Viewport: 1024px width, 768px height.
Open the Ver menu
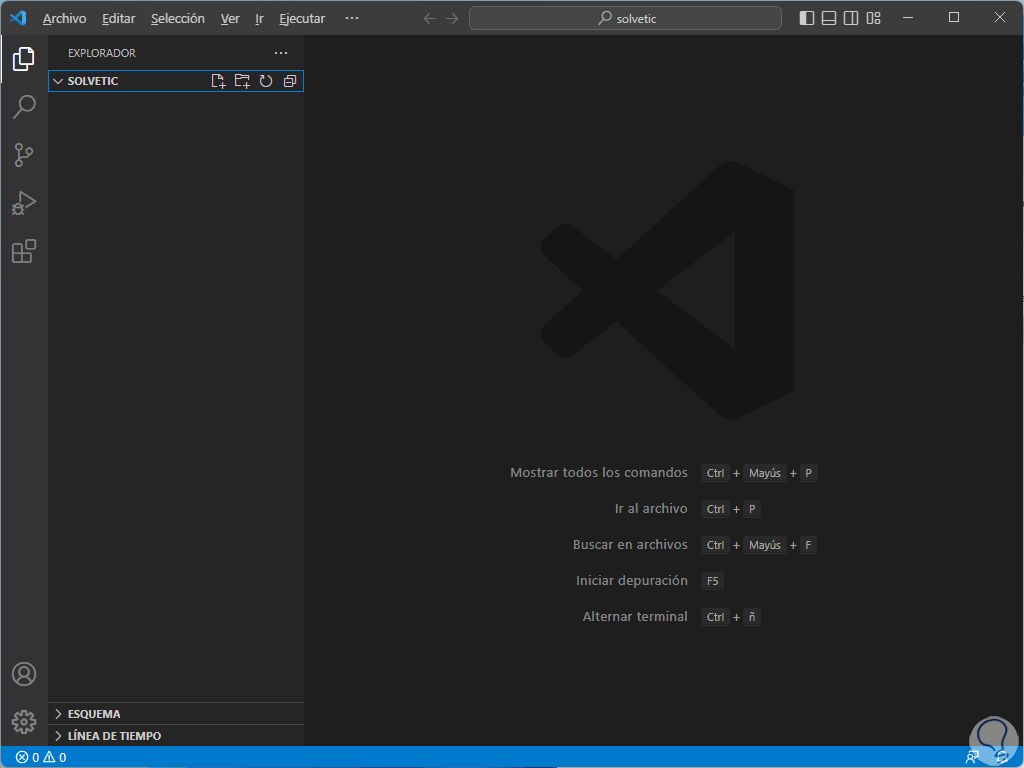point(230,18)
